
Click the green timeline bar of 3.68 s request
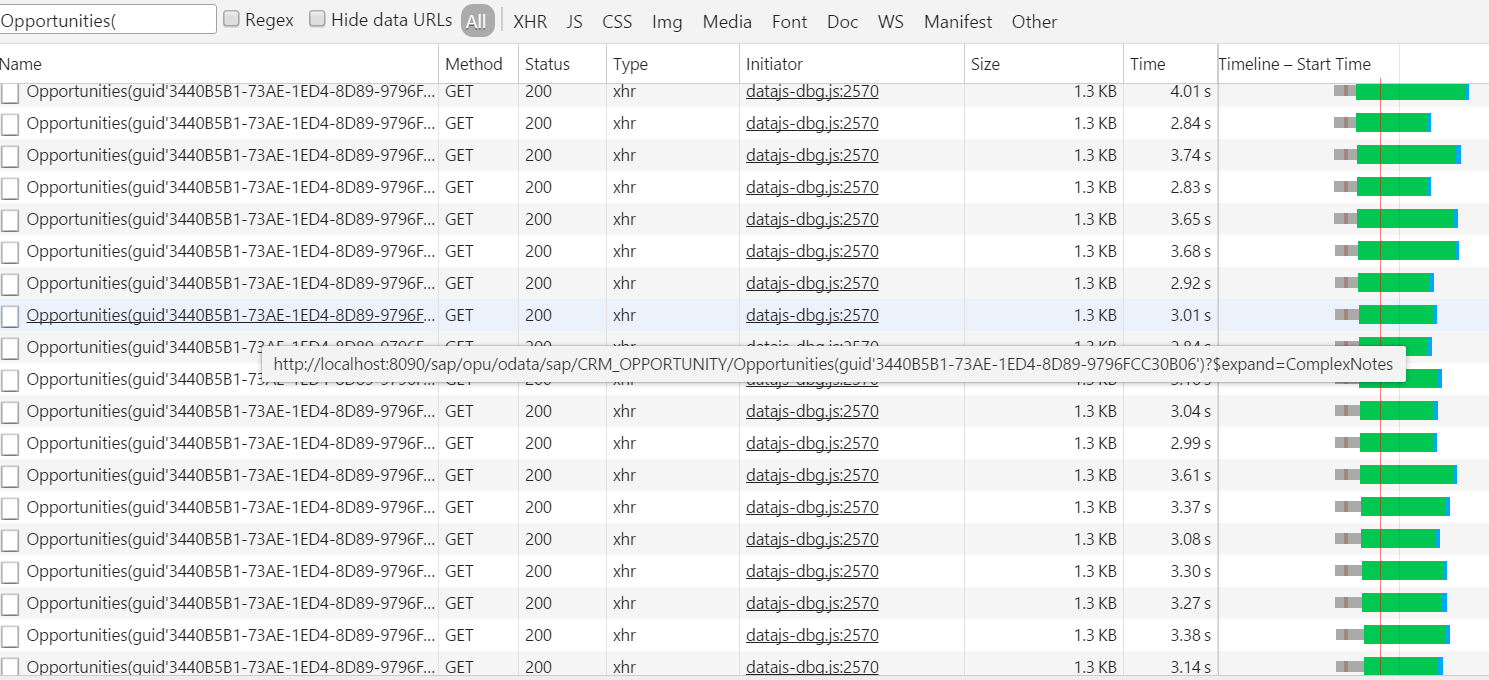tap(1407, 251)
